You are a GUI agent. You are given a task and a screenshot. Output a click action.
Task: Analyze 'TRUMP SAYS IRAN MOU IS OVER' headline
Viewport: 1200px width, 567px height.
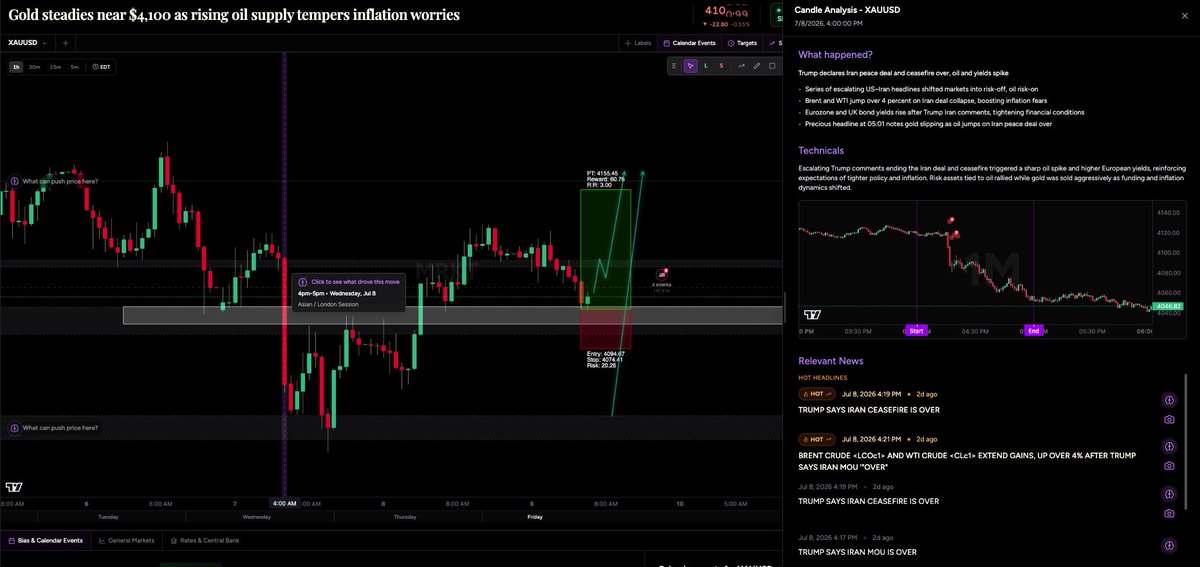point(1169,545)
